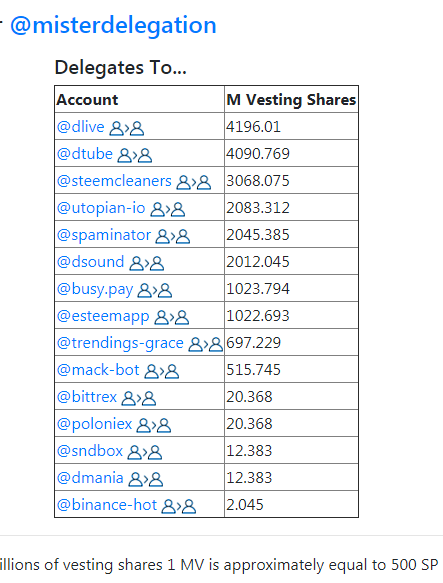Open the @steemcleaners account link

[x=114, y=181]
